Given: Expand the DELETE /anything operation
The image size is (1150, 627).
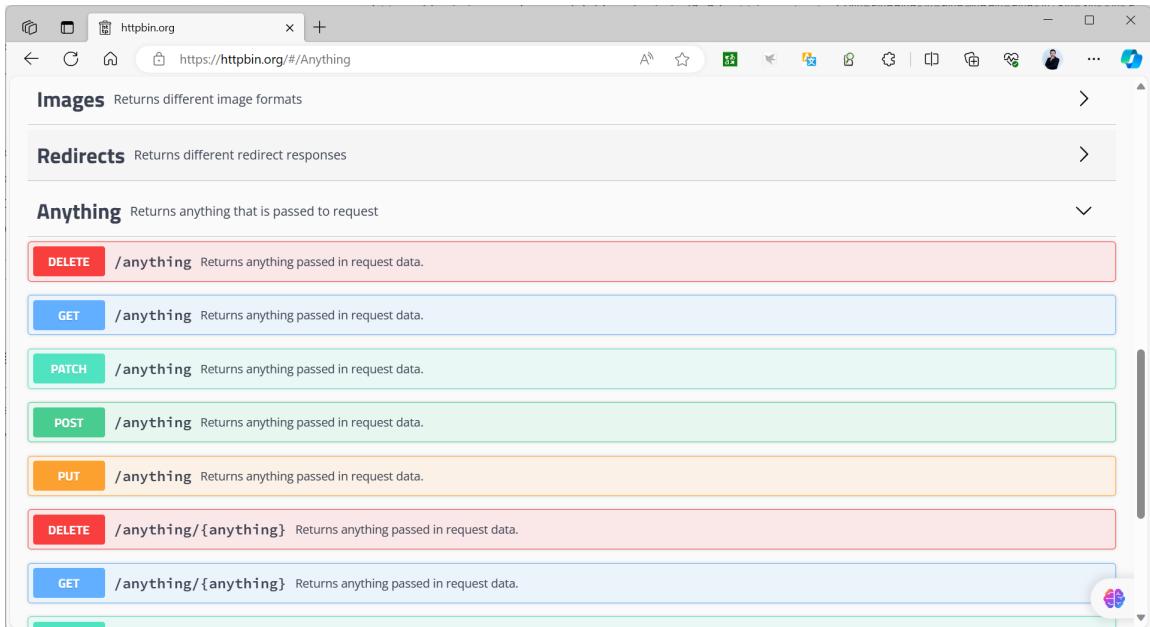Looking at the screenshot, I should (571, 262).
